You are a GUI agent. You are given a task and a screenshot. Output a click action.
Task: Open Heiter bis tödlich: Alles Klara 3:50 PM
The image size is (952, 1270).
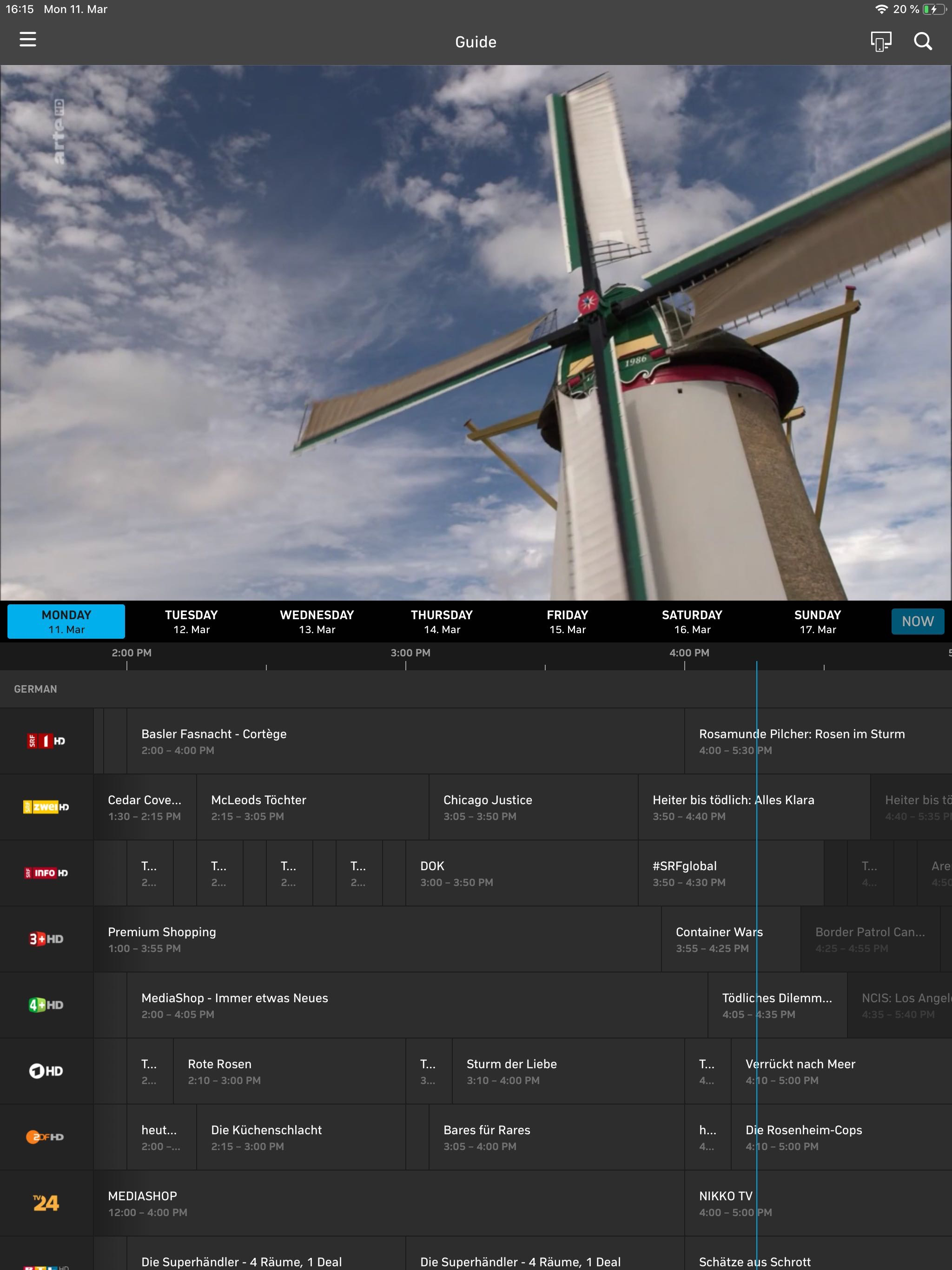click(x=754, y=807)
